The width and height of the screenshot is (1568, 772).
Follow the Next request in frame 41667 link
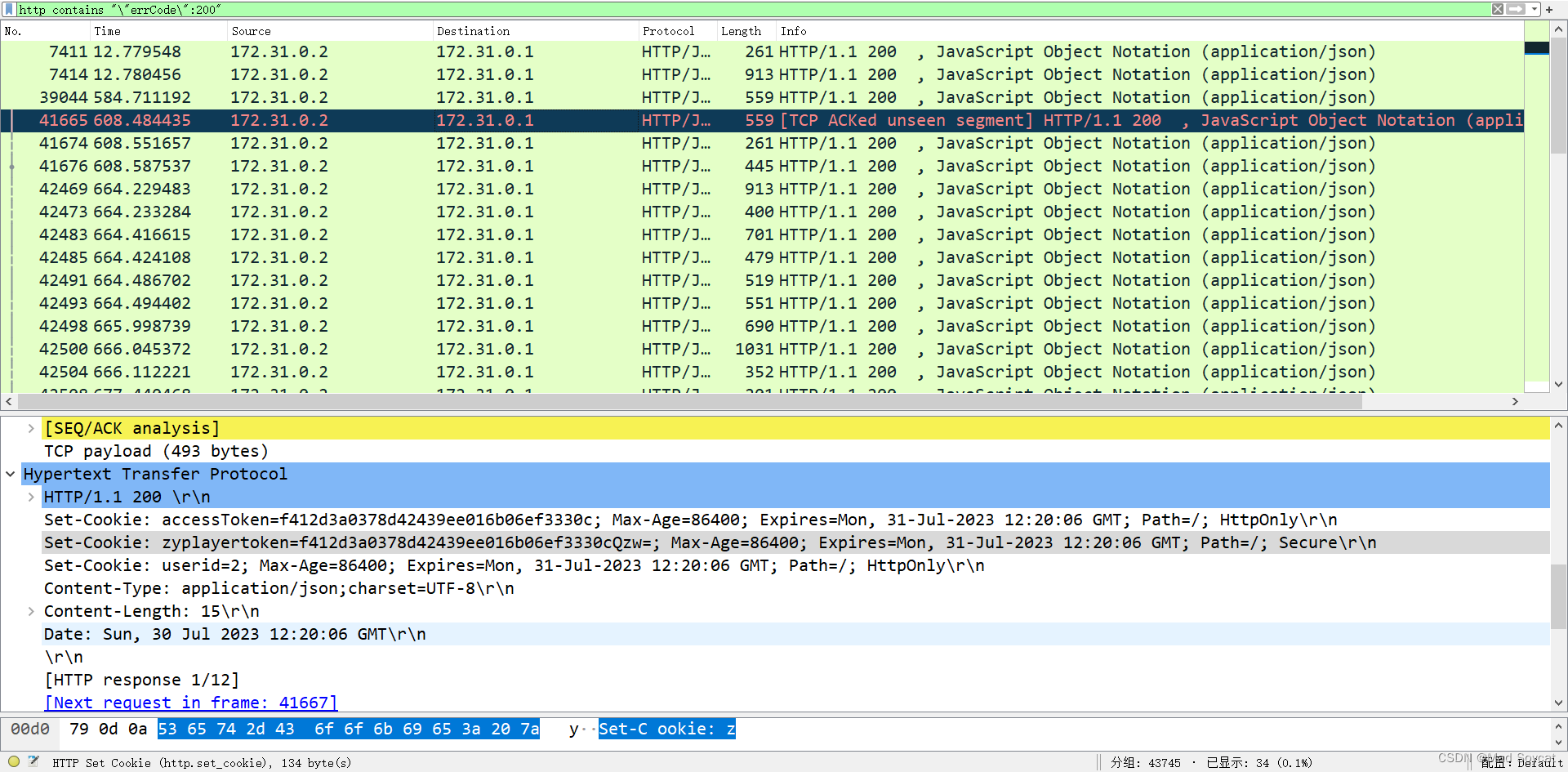click(190, 703)
